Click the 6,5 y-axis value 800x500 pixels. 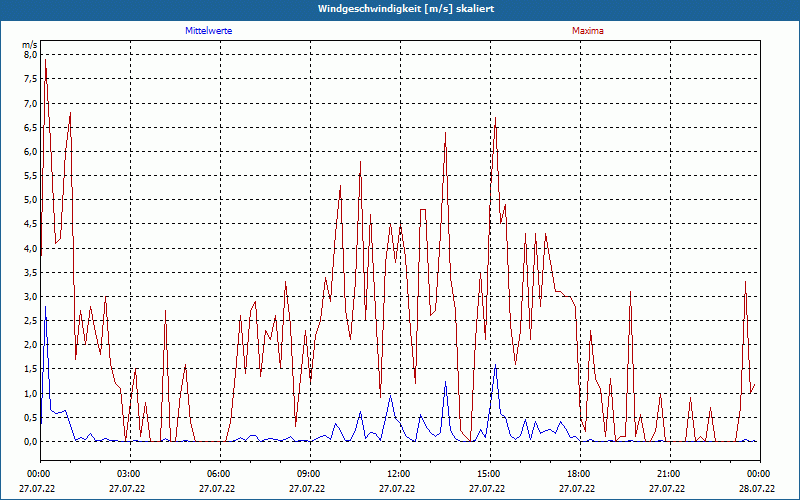[x=30, y=127]
